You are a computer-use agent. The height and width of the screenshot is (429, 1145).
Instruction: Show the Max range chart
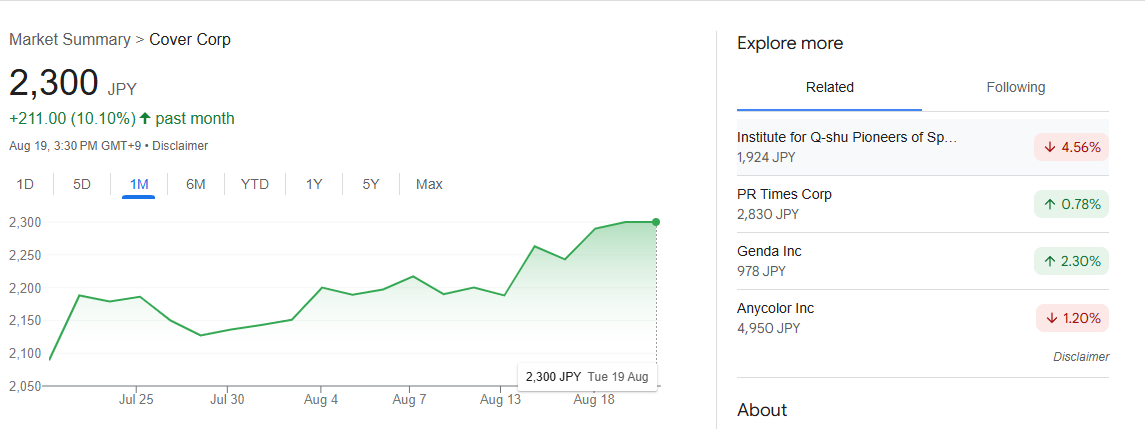(429, 184)
